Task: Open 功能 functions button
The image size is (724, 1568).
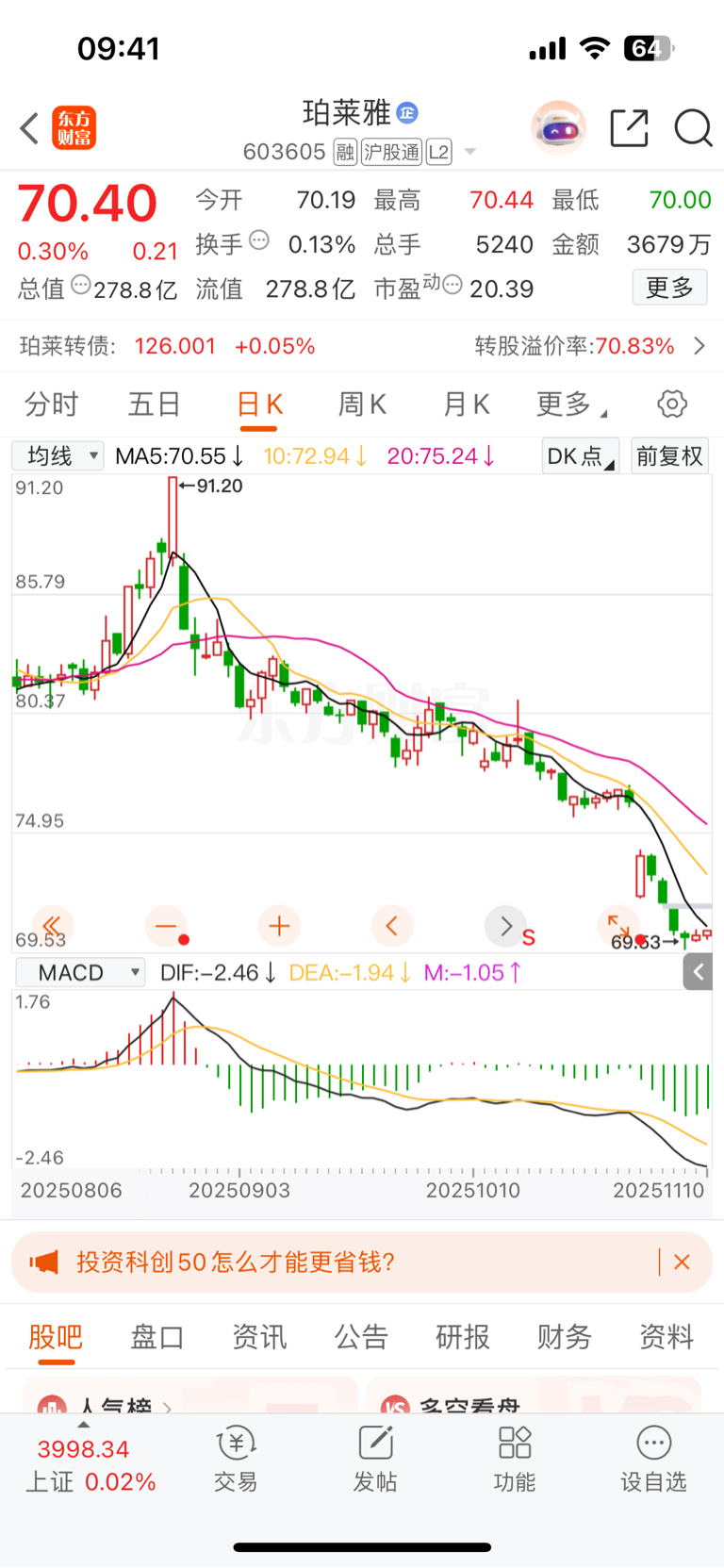Action: click(x=515, y=1460)
